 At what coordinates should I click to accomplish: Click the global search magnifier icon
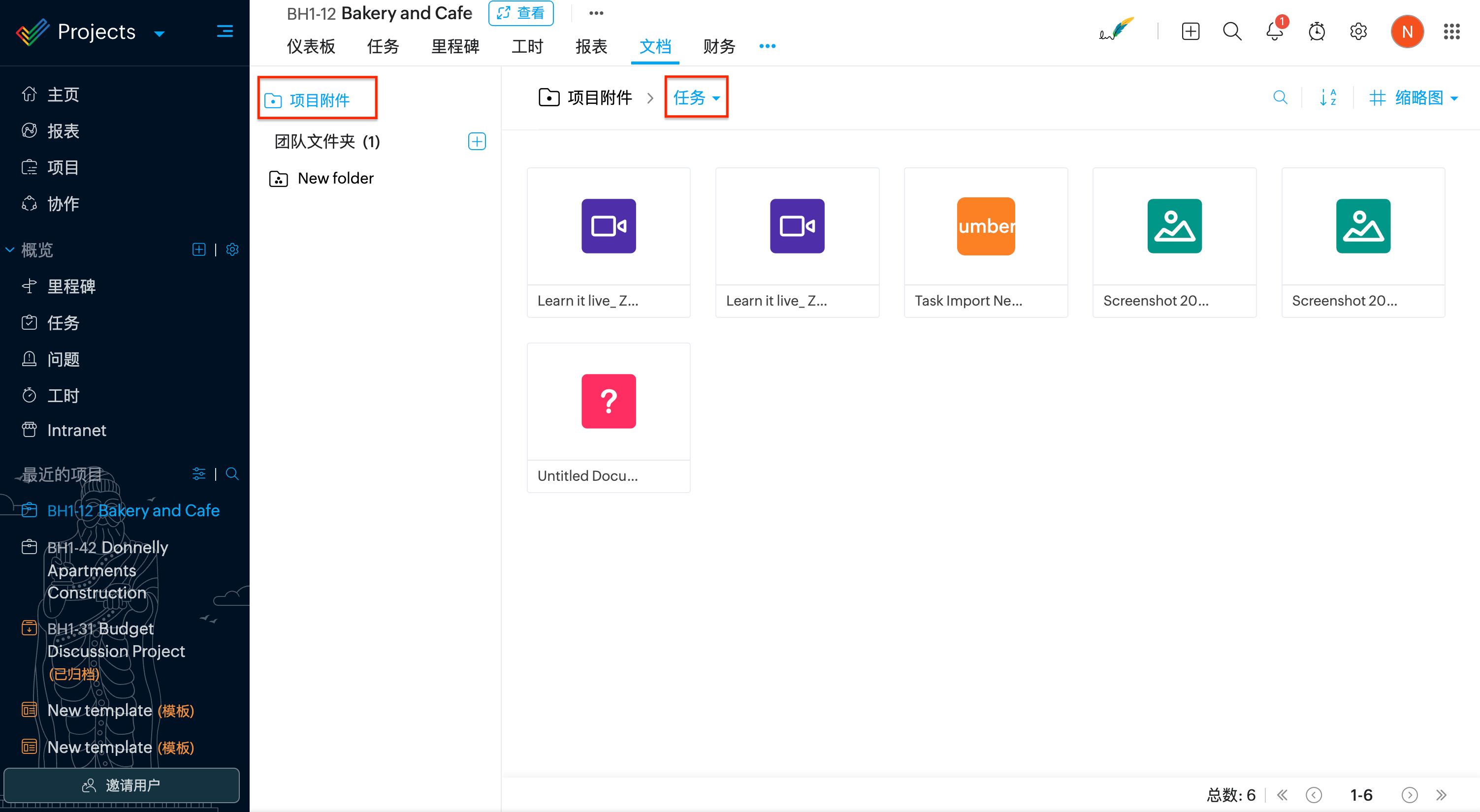[1232, 31]
